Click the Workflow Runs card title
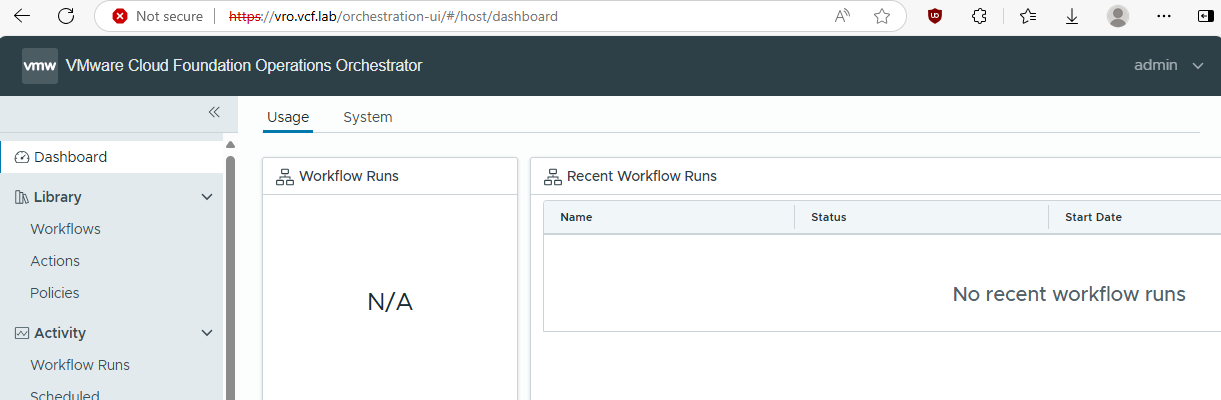The image size is (1221, 400). click(x=349, y=176)
